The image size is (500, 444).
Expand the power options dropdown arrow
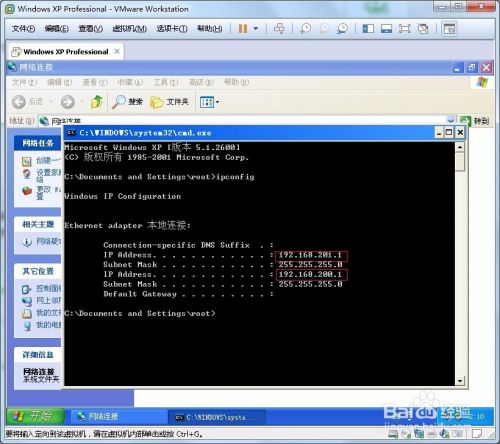click(x=256, y=29)
